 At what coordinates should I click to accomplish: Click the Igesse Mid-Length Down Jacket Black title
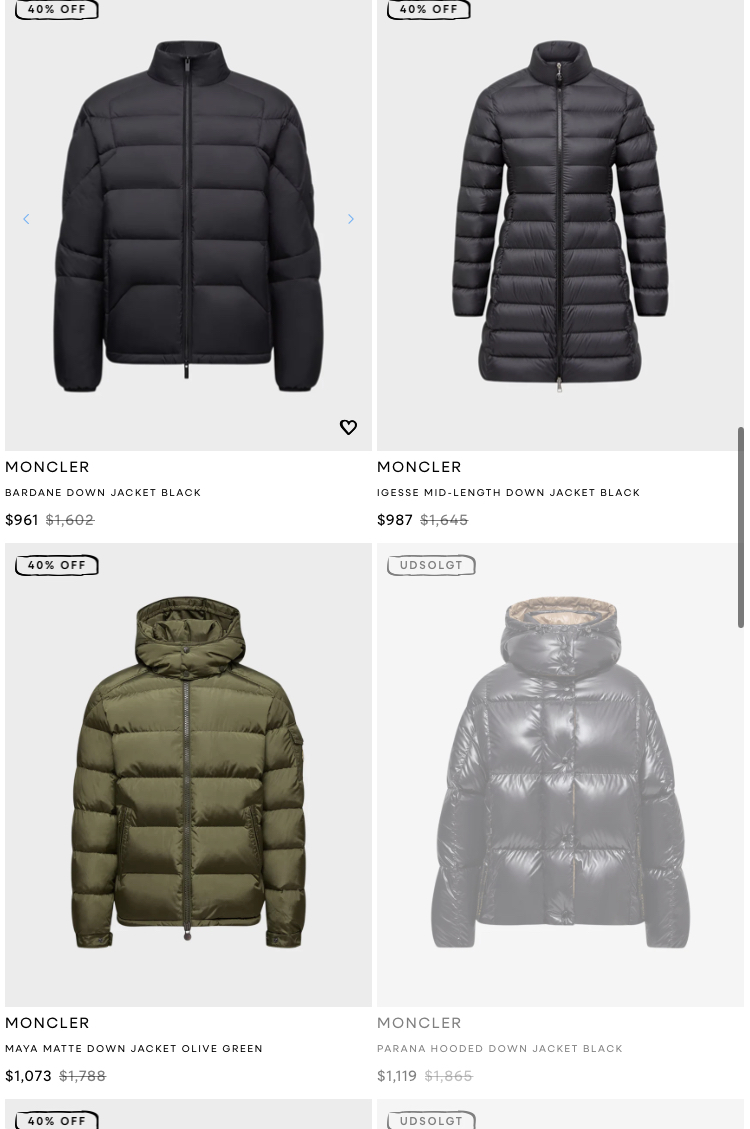click(x=508, y=492)
